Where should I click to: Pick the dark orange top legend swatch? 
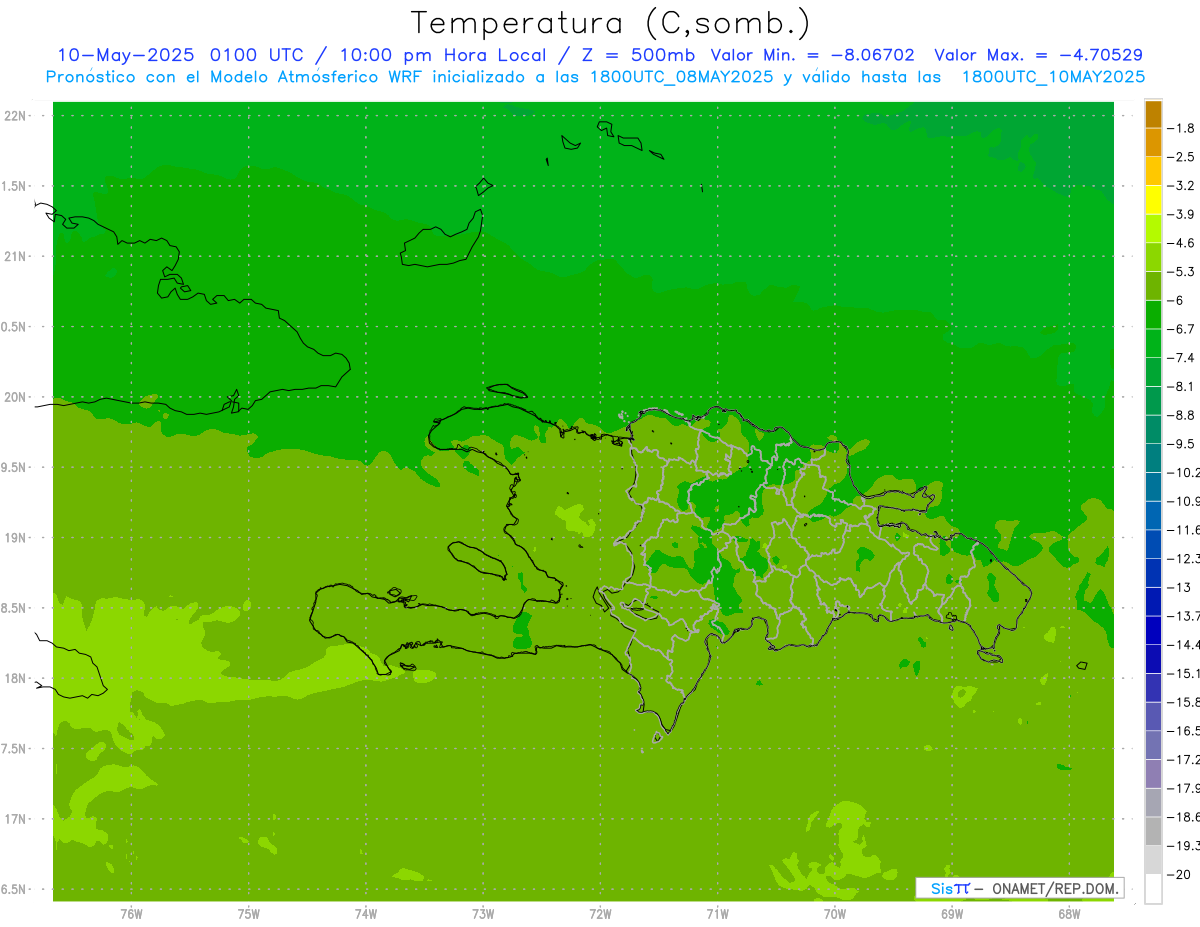point(1153,114)
